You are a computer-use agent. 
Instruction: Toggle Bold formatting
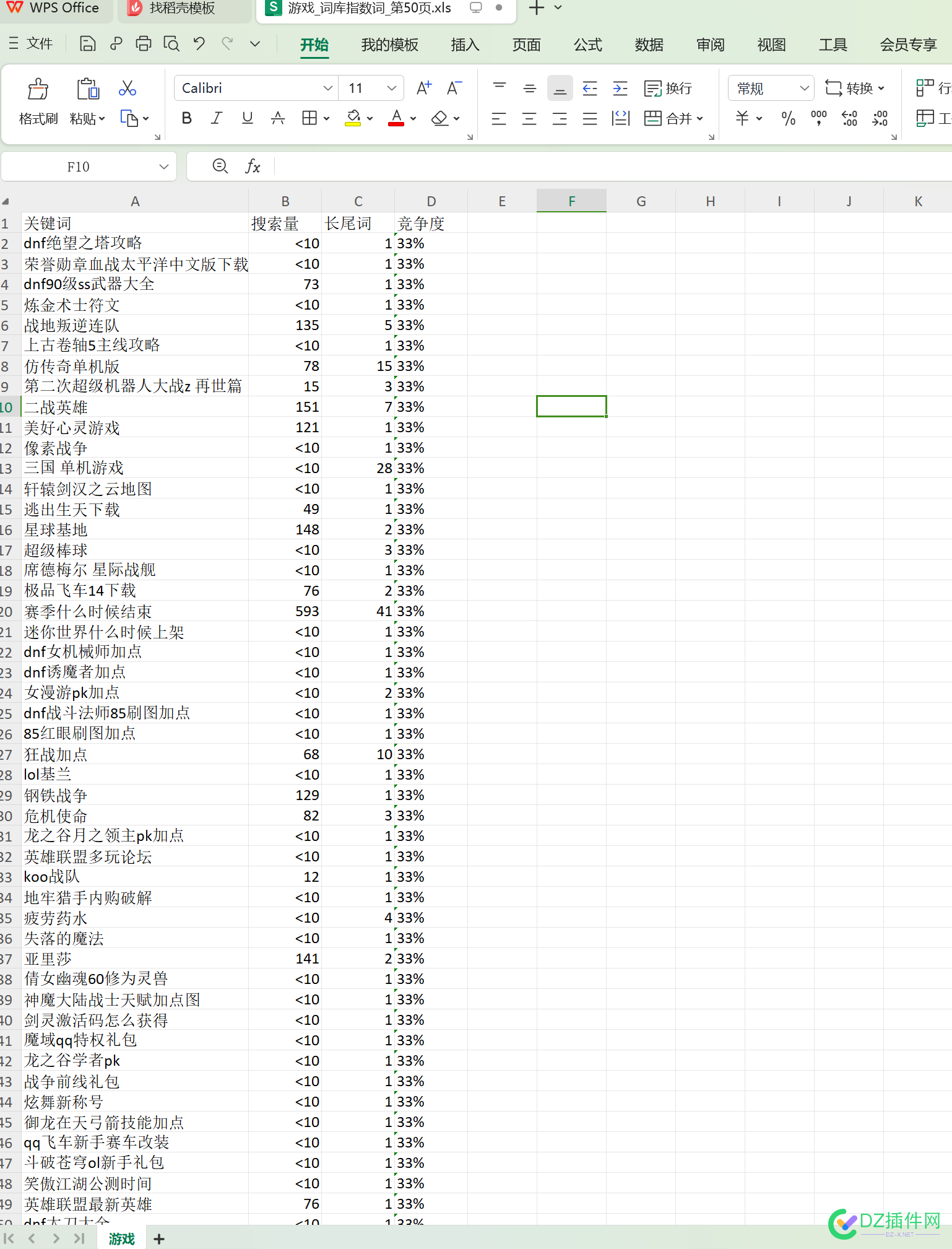click(x=186, y=118)
